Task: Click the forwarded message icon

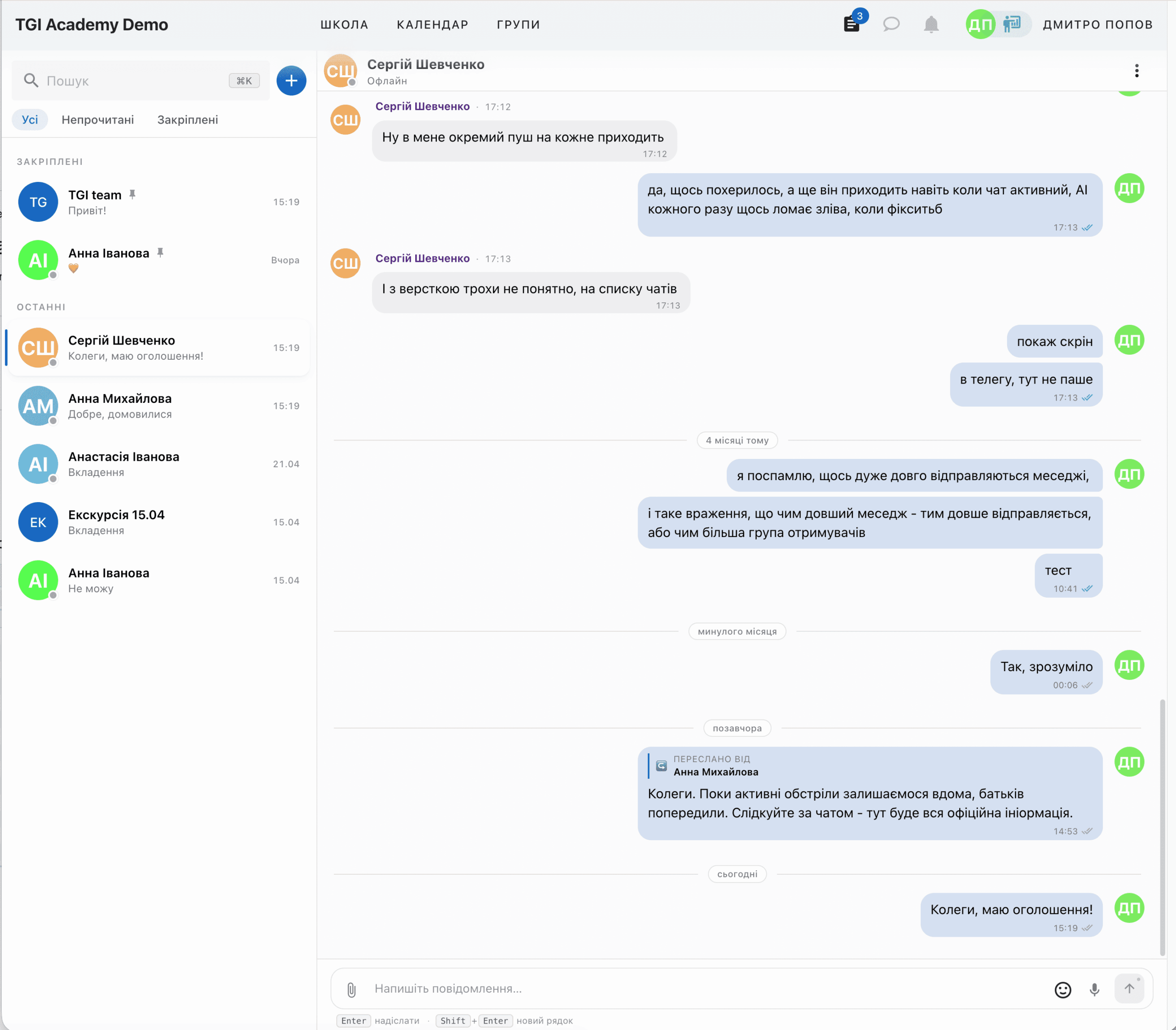Action: coord(661,765)
